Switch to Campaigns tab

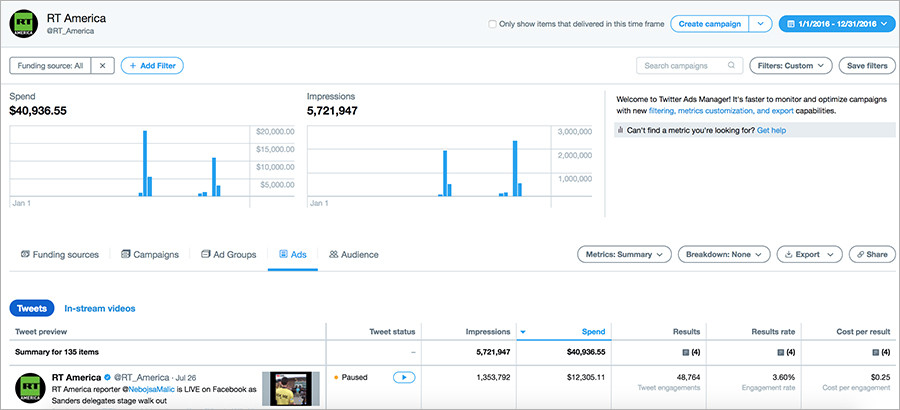(150, 254)
